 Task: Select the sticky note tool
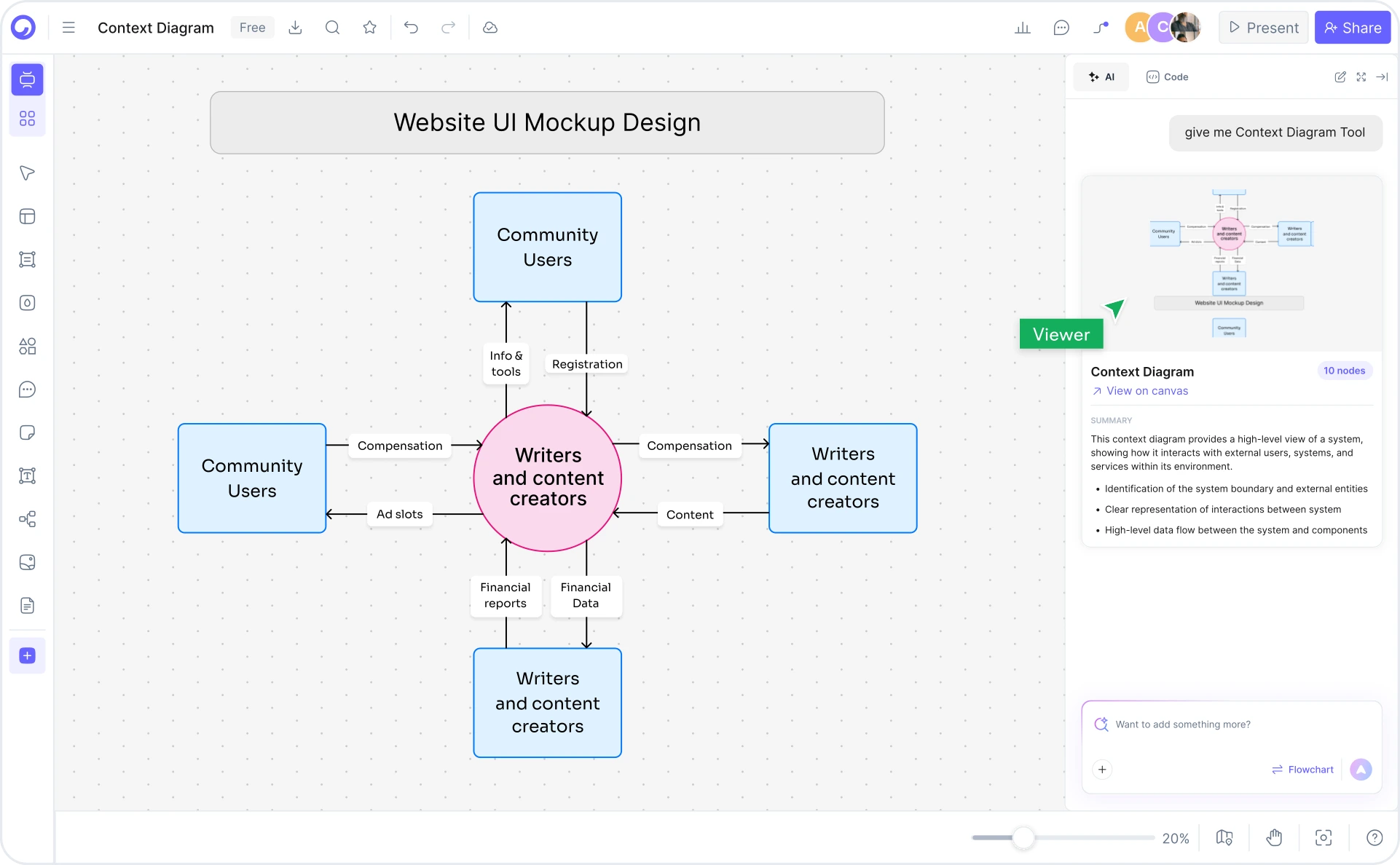pos(27,432)
